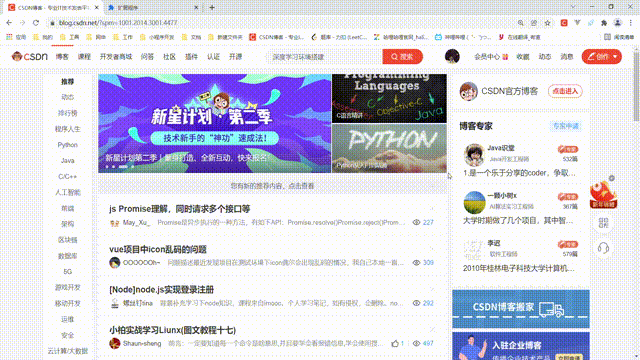Open article [Node]node.js实现登录注册
The image size is (640, 360).
click(x=161, y=290)
